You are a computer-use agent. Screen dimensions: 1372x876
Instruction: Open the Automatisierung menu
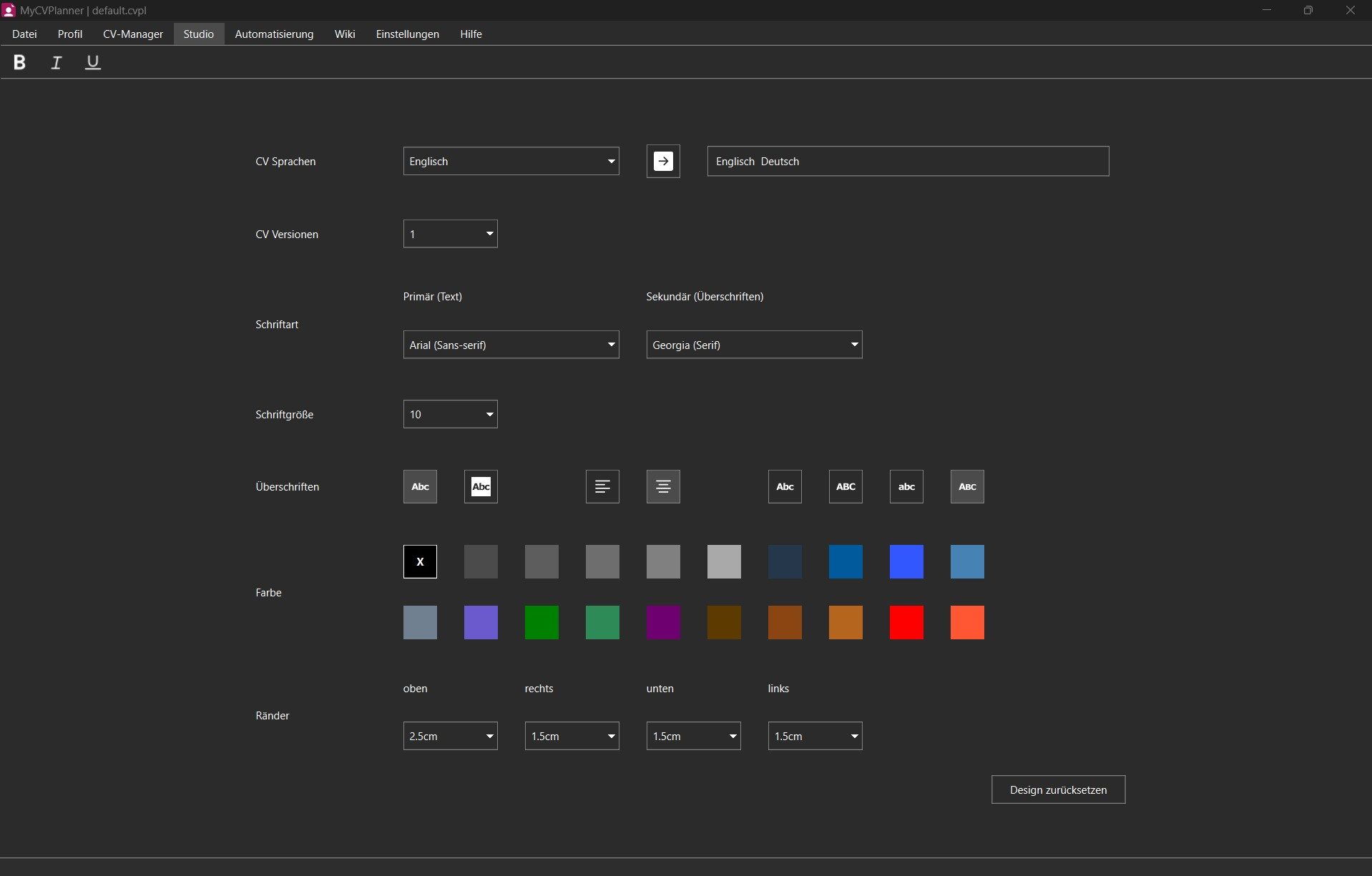tap(274, 34)
